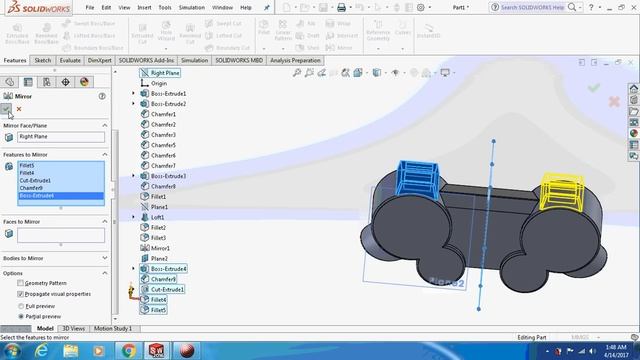Pin the menu bar with pushpin icon
Screen dimensions: 640x360
pos(267,7)
